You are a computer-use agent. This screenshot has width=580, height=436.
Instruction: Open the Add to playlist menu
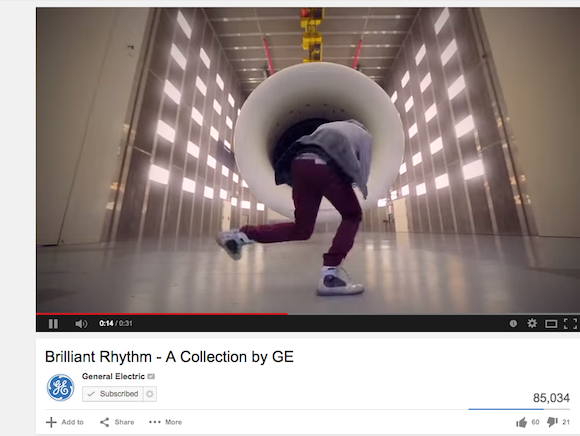(x=65, y=422)
